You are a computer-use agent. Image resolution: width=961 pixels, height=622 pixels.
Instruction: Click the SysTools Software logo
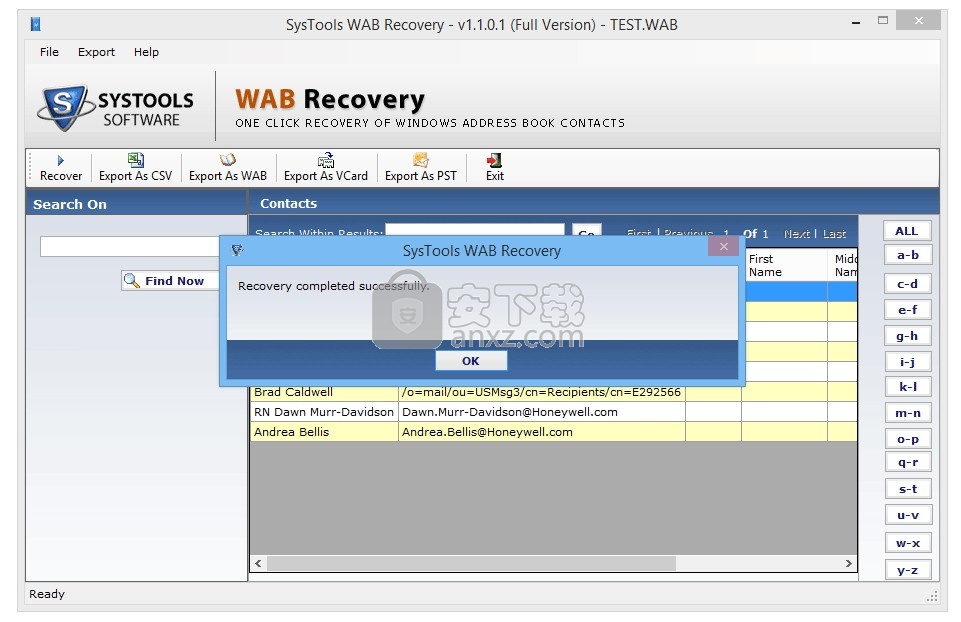(116, 108)
